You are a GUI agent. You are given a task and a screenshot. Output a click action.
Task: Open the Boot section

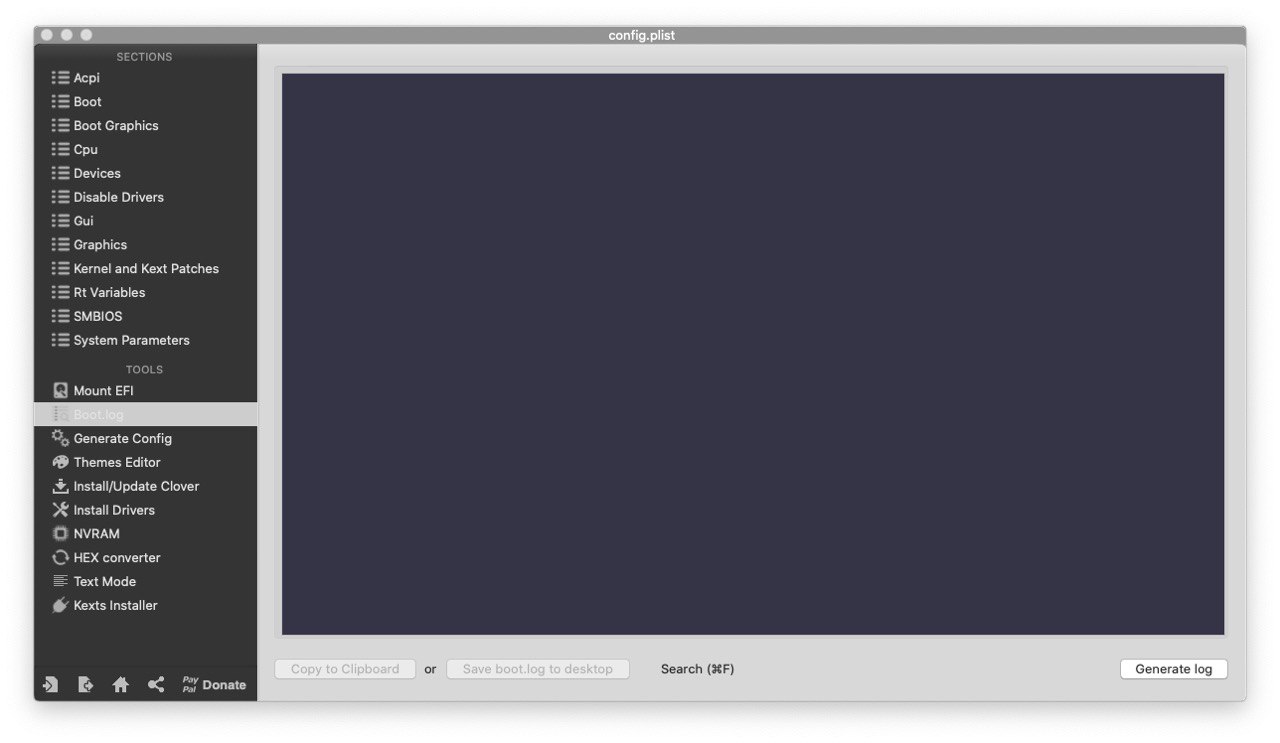145,102
